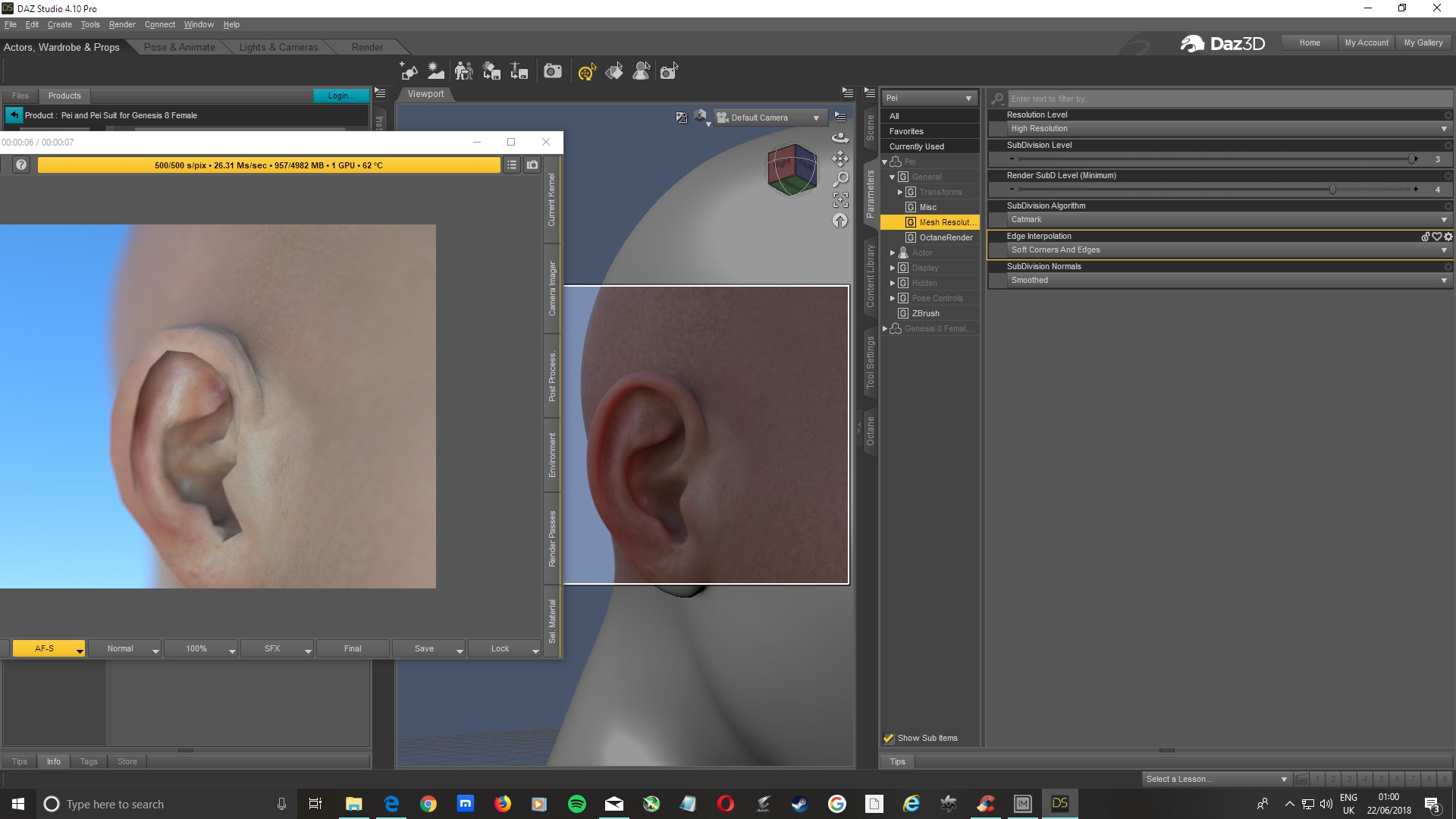
Task: Click the viewport orbit rotate icon
Action: tap(840, 138)
